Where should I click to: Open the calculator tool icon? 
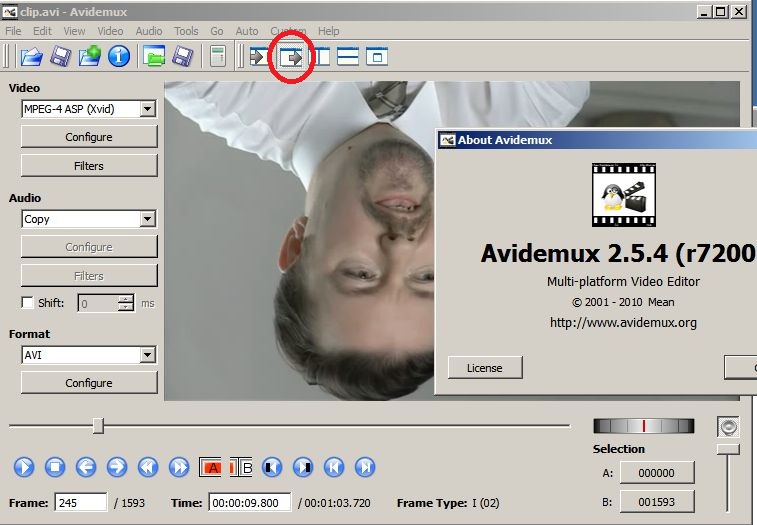218,57
